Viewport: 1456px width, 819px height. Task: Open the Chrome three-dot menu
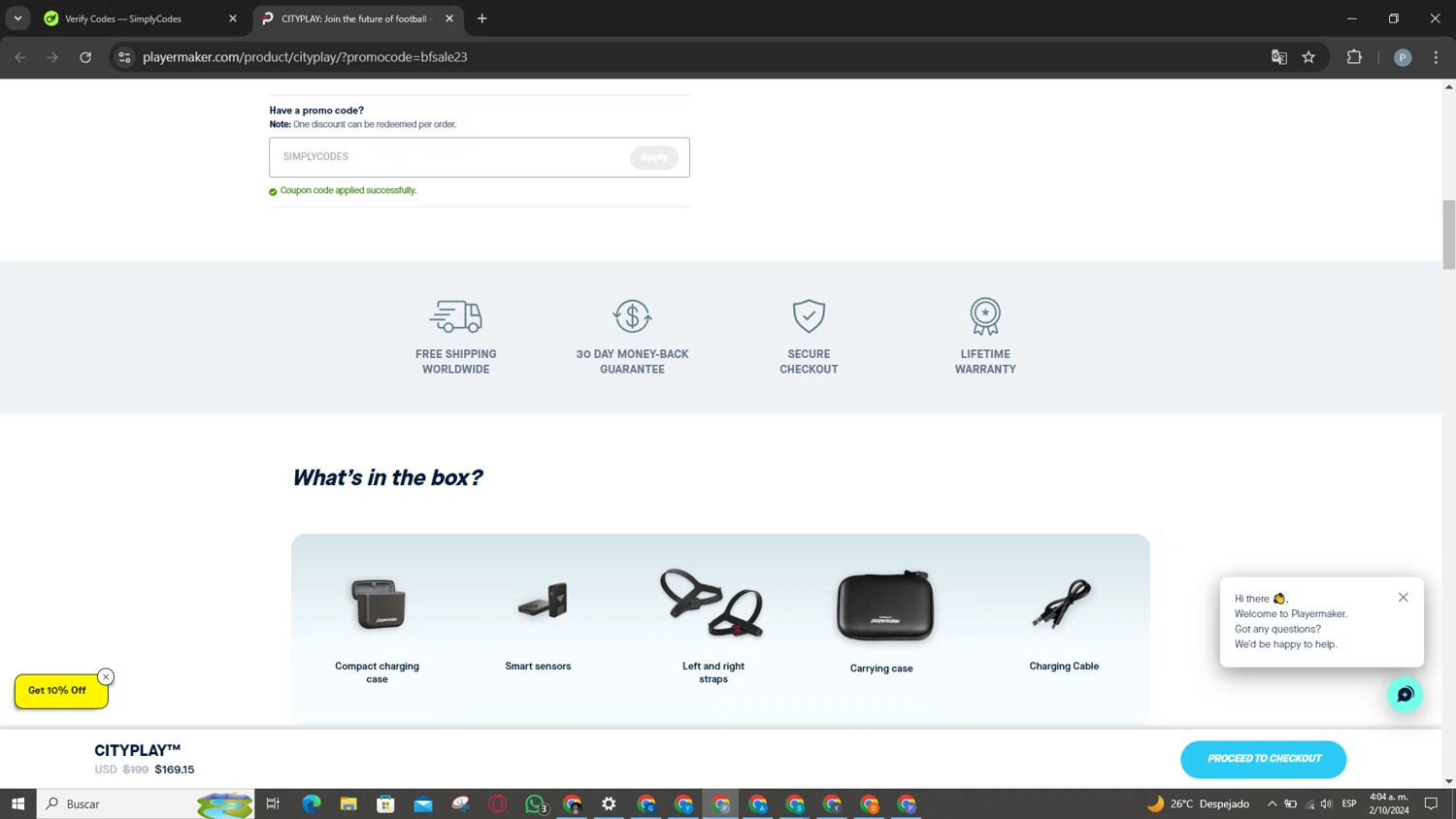[1436, 57]
